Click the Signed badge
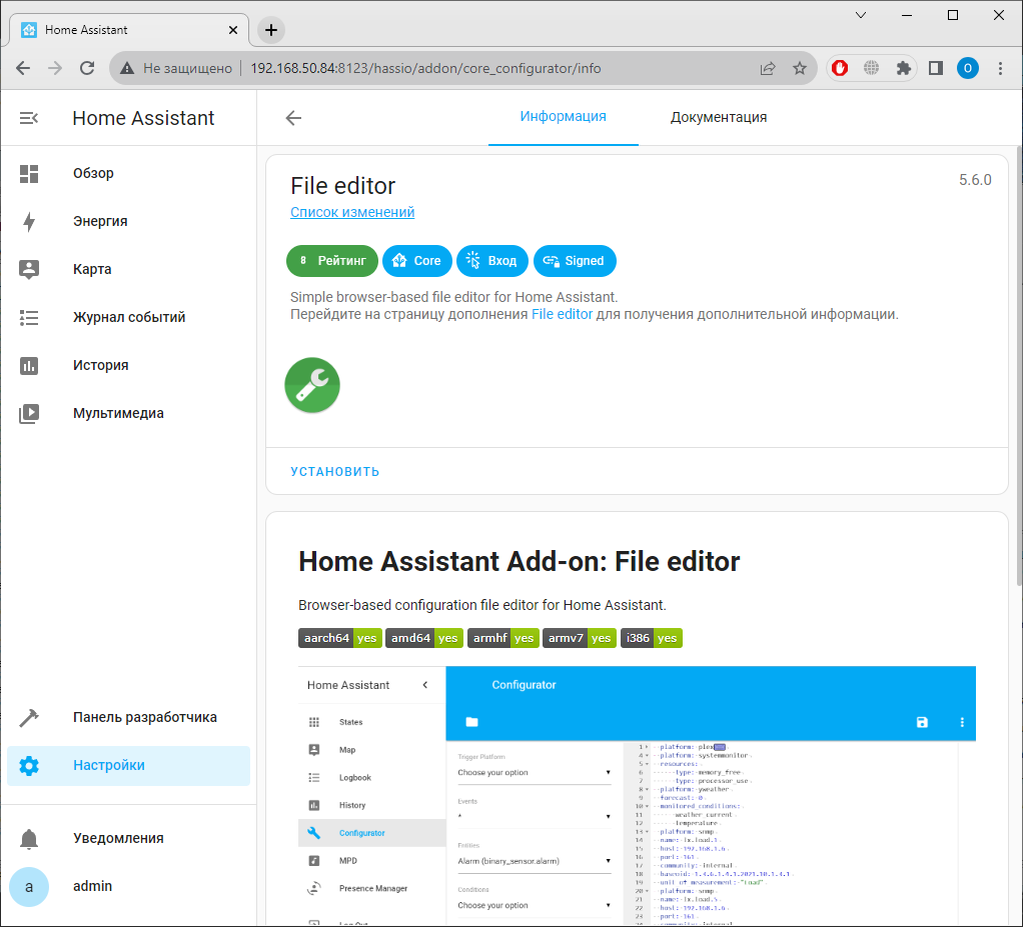The image size is (1023, 927). (x=575, y=261)
